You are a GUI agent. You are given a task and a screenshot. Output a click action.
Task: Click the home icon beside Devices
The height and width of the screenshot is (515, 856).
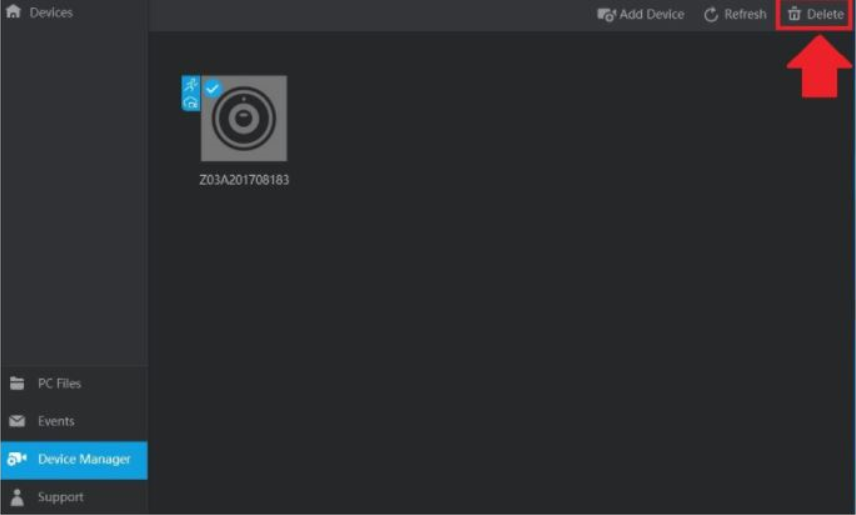(x=13, y=11)
